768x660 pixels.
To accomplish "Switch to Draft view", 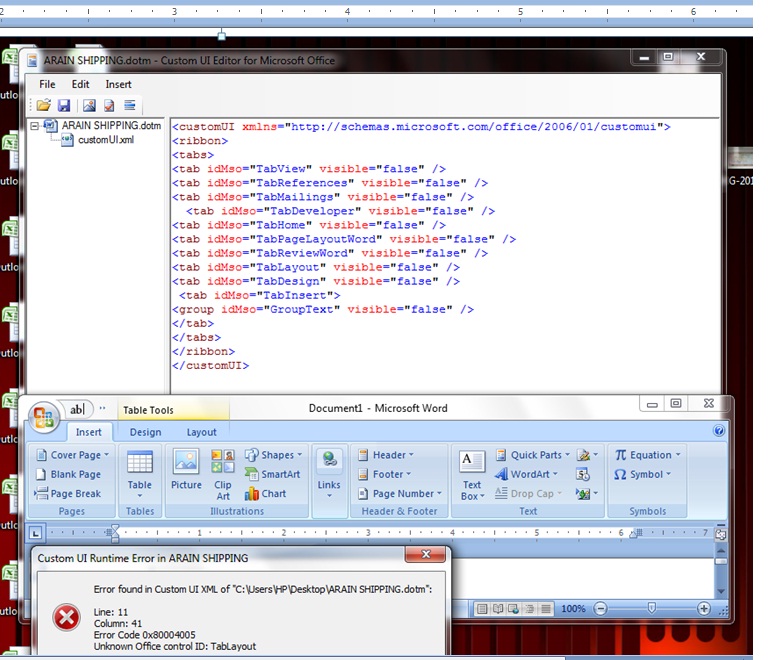I will tap(545, 609).
